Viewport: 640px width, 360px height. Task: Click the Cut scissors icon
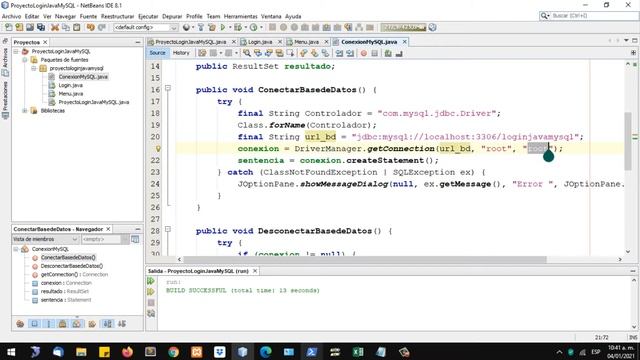click(x=55, y=27)
